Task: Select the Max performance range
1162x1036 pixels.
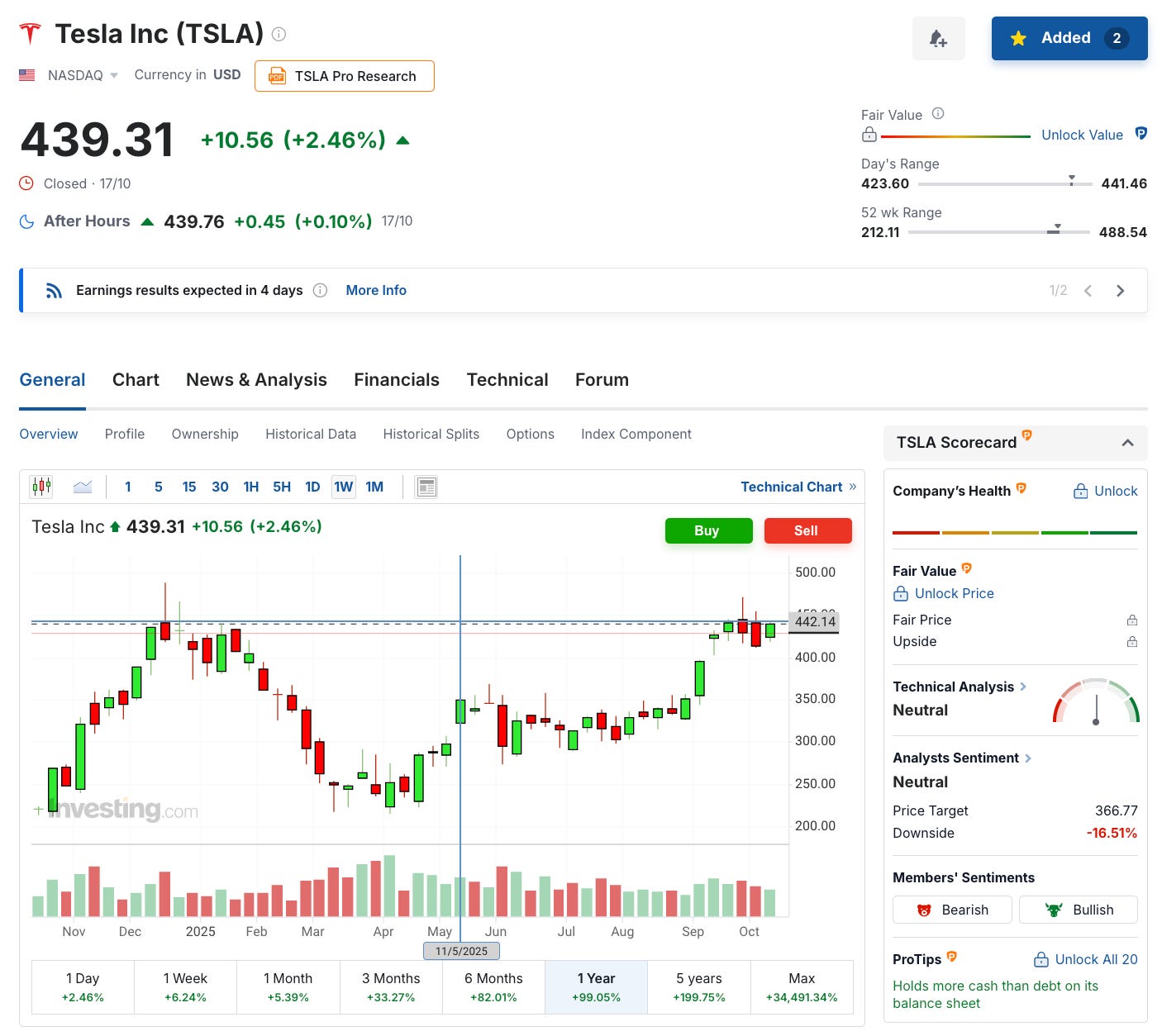Action: 802,987
